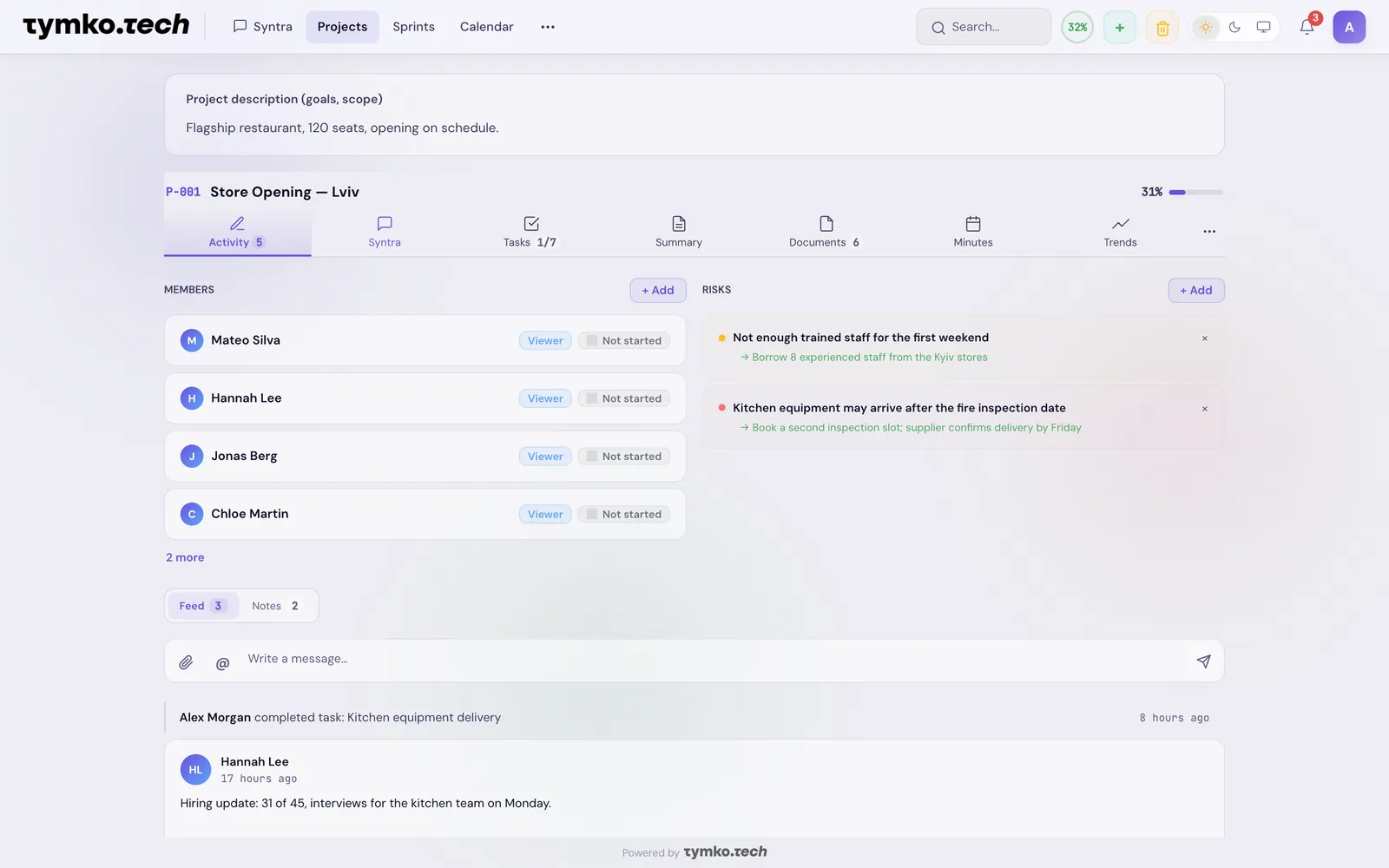Click the green plus quick-add icon

pos(1119,27)
